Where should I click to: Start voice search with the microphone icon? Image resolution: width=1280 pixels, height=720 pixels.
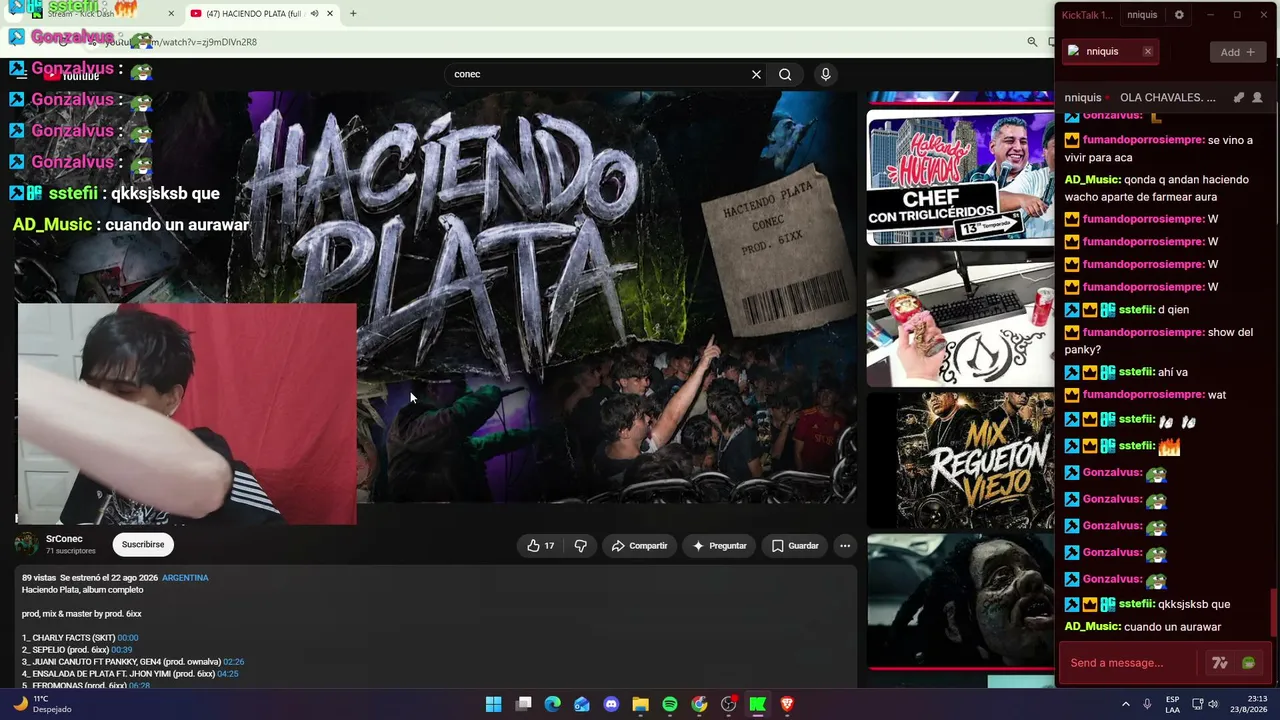click(x=825, y=74)
